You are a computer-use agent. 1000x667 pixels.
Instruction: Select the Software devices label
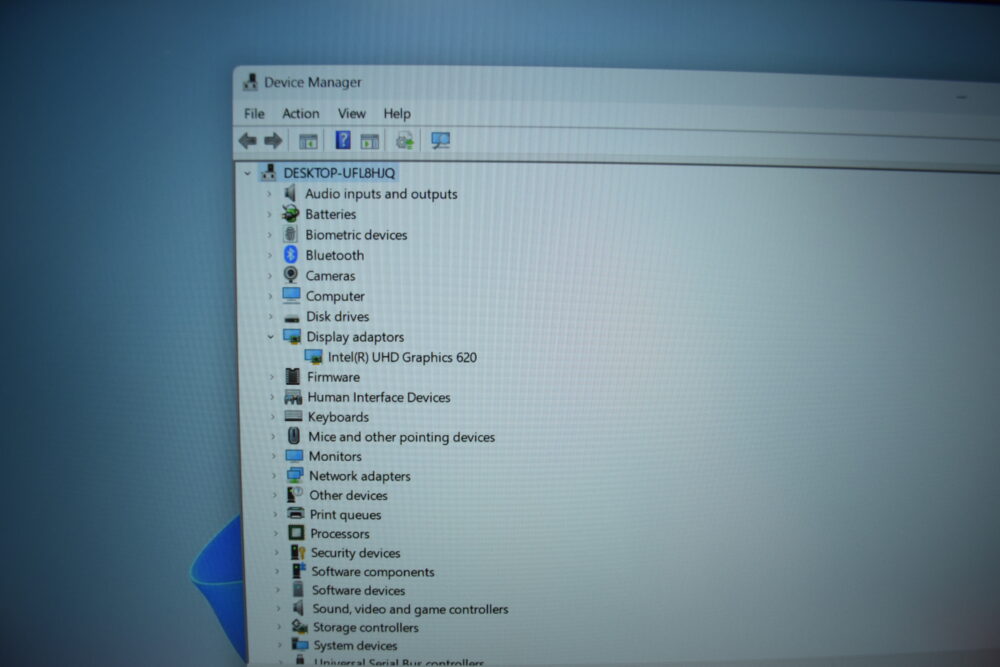(358, 590)
